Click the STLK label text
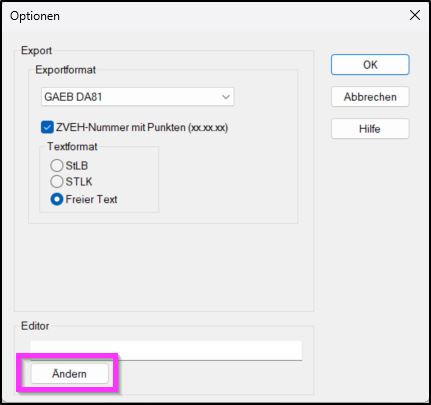The height and width of the screenshot is (405, 431). (x=79, y=182)
